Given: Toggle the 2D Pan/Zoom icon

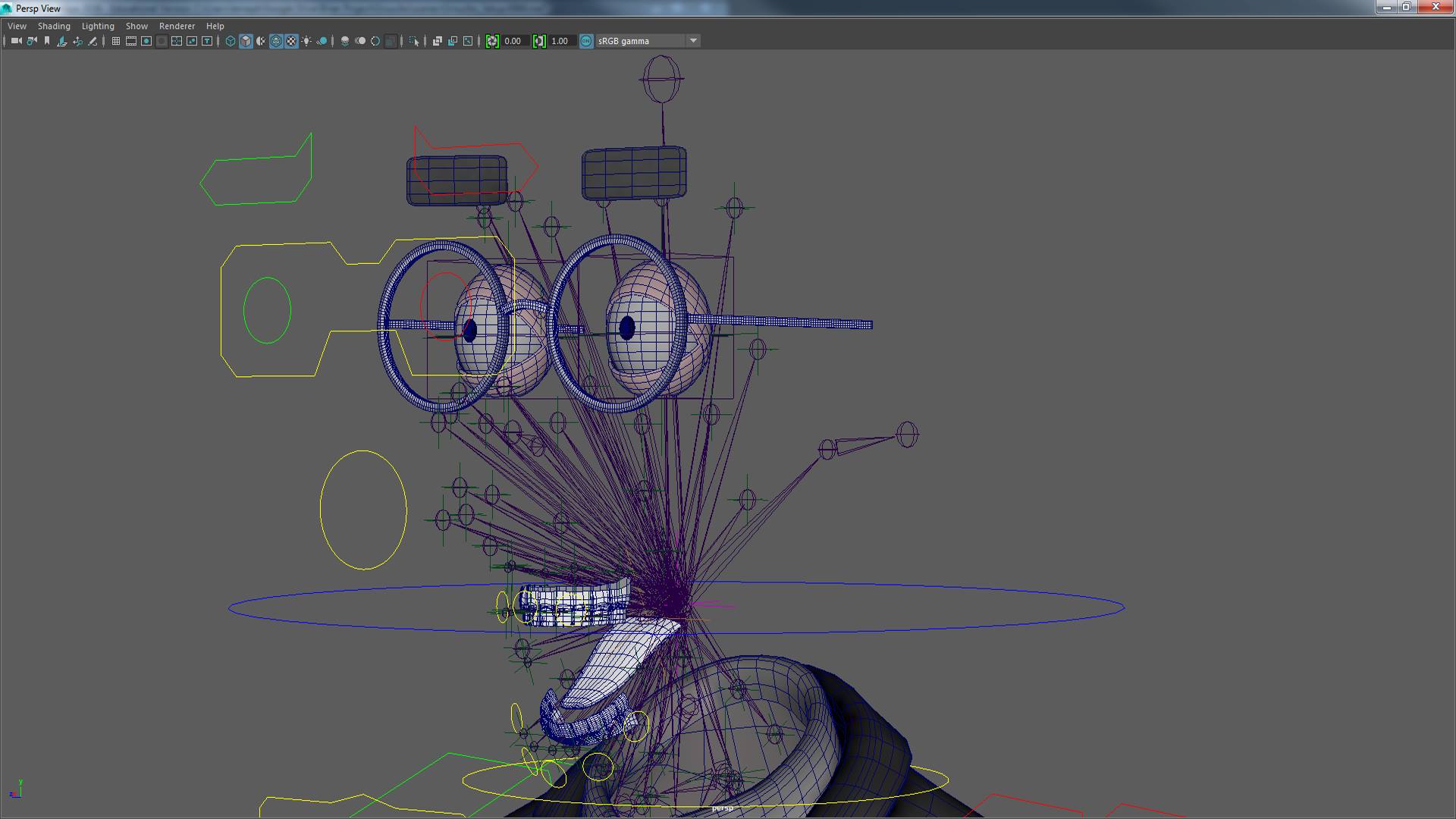Looking at the screenshot, I should click(x=77, y=41).
